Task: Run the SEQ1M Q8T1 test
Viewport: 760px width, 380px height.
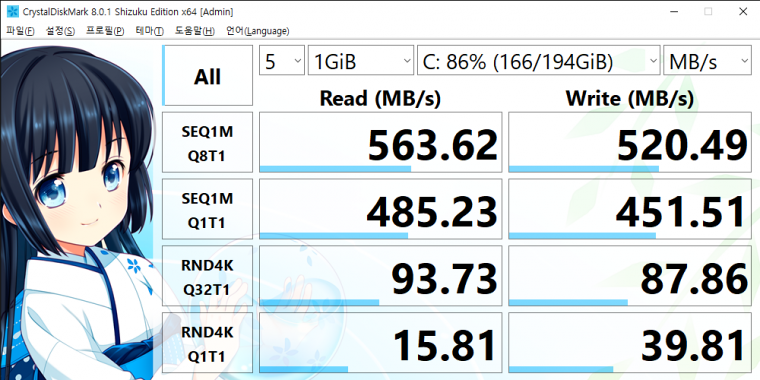Action: tap(207, 142)
